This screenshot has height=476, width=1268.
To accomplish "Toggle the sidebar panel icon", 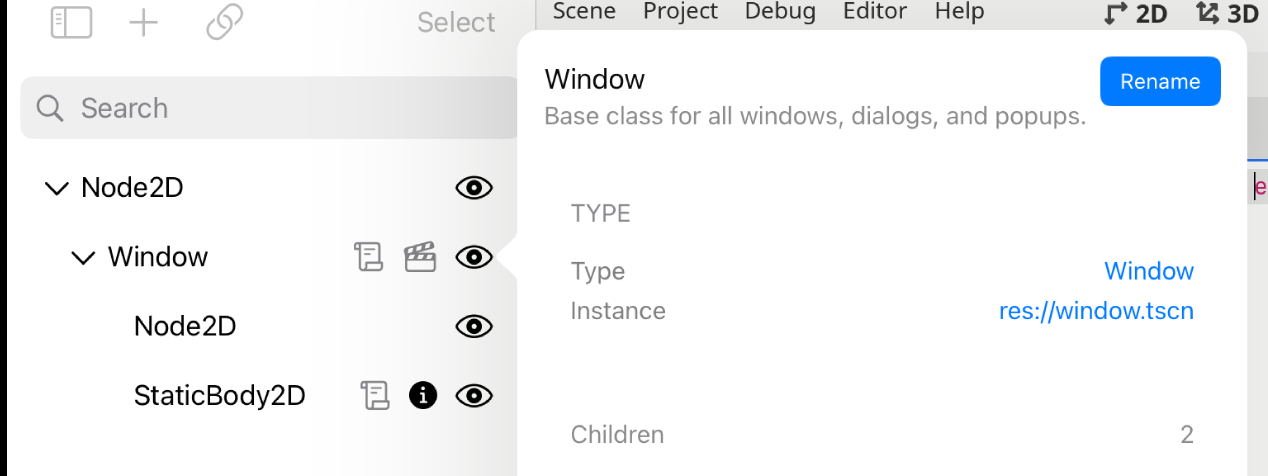I will click(x=71, y=23).
